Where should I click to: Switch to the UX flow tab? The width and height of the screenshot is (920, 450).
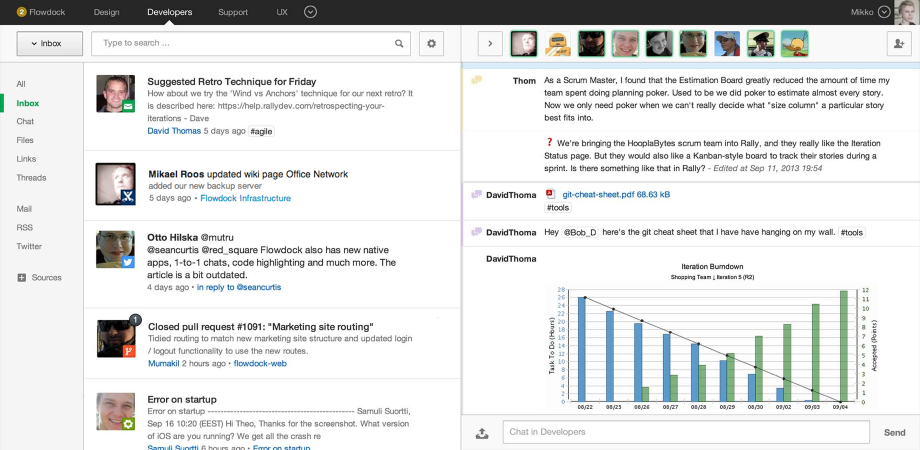click(x=282, y=12)
